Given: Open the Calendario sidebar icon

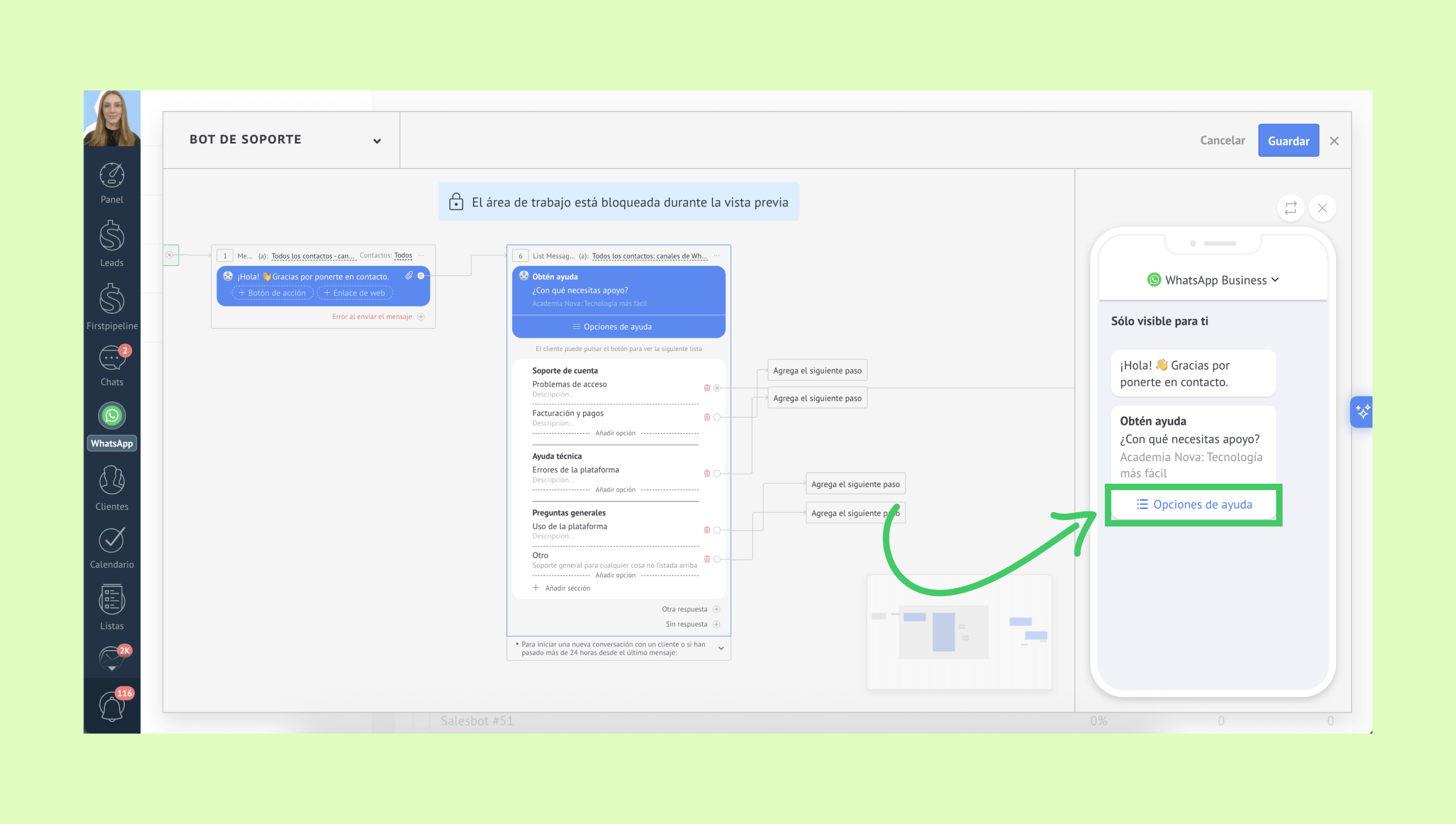Looking at the screenshot, I should coord(111,540).
